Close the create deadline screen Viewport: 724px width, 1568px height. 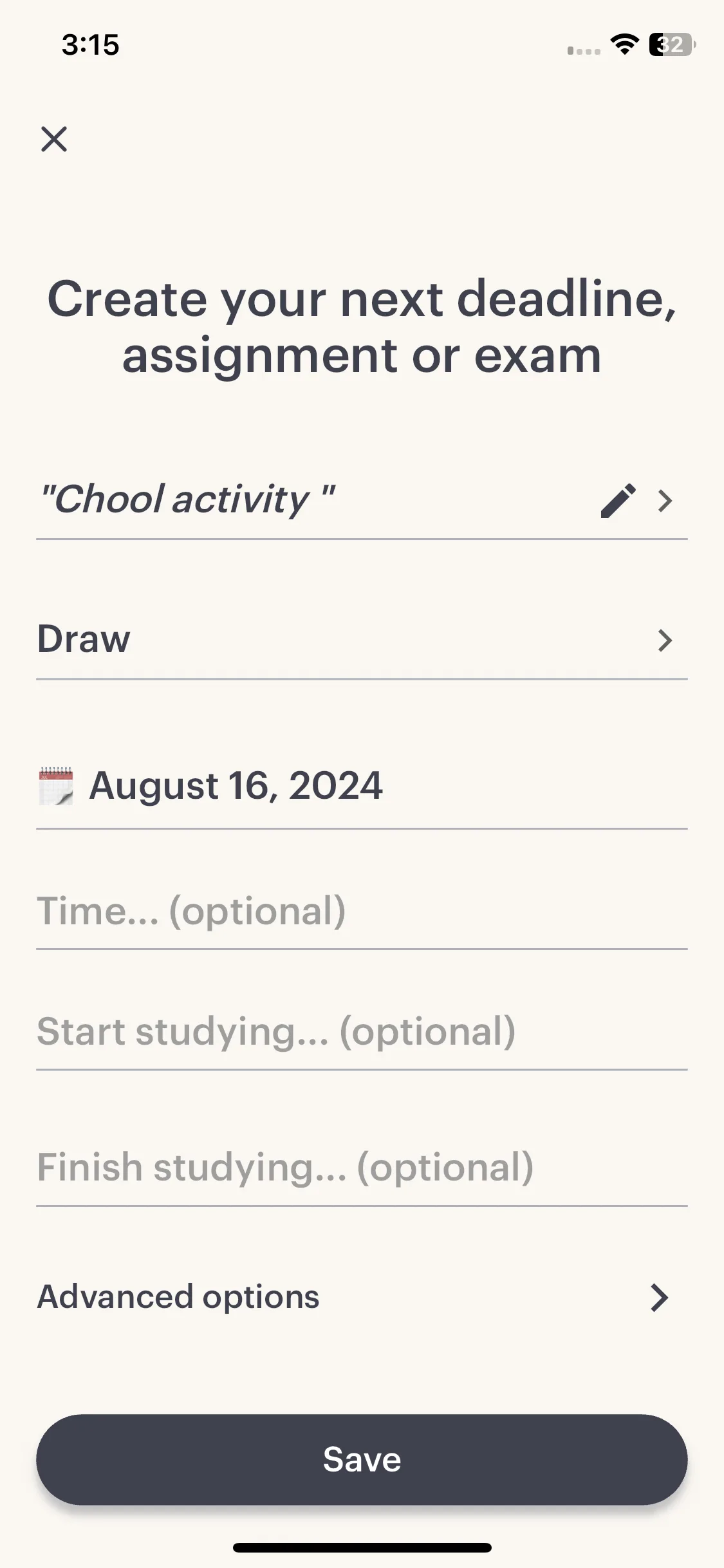[x=54, y=139]
